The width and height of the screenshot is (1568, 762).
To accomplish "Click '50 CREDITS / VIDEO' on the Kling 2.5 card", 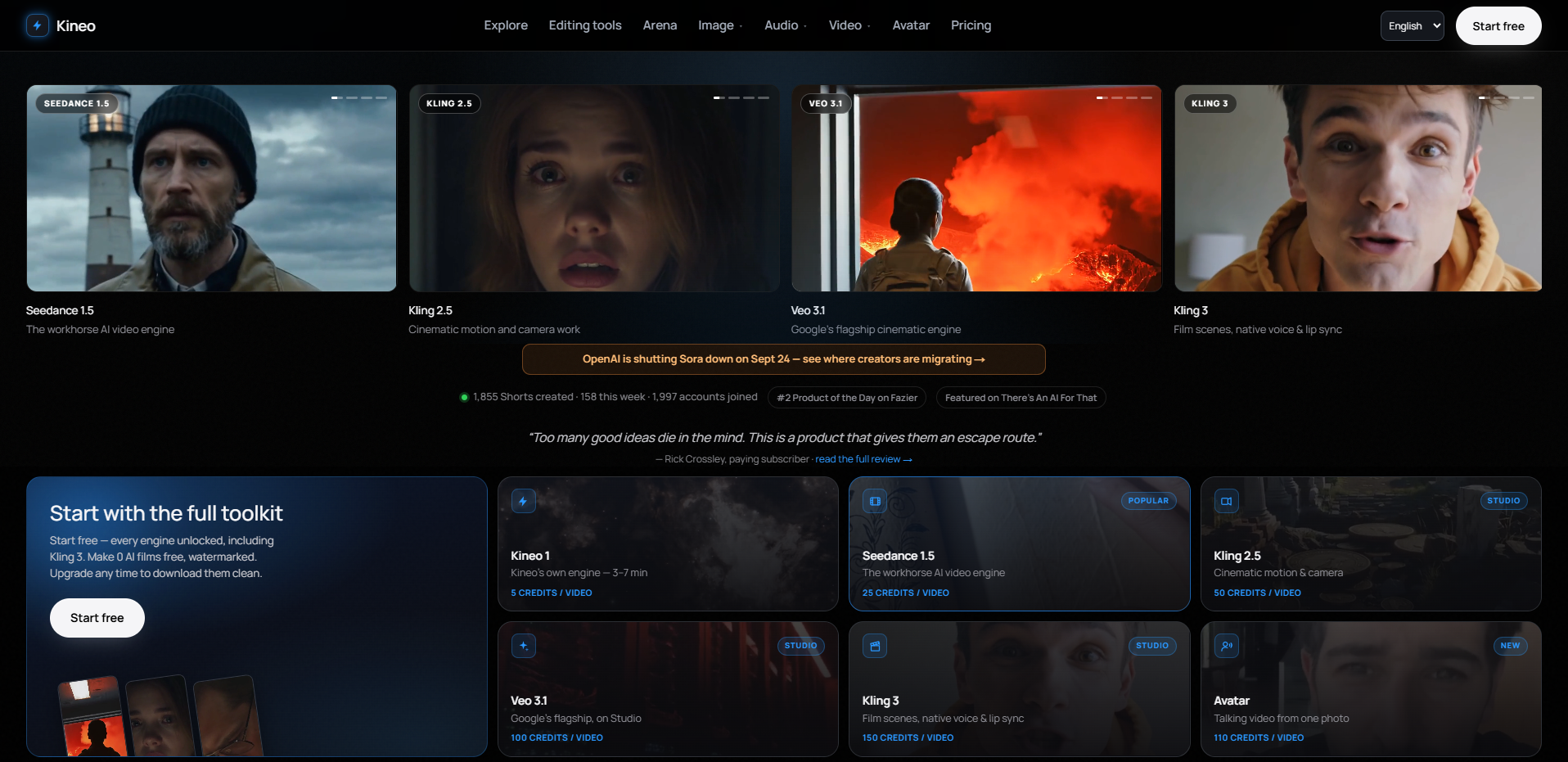I will pyautogui.click(x=1257, y=593).
